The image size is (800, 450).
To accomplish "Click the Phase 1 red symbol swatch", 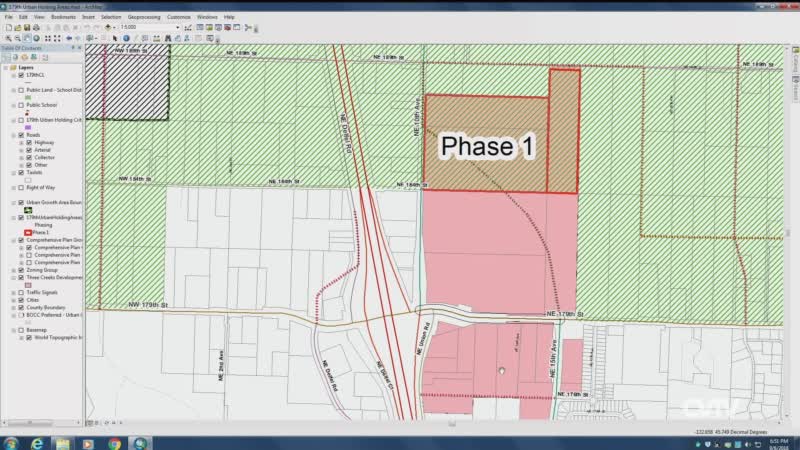I will click(27, 233).
